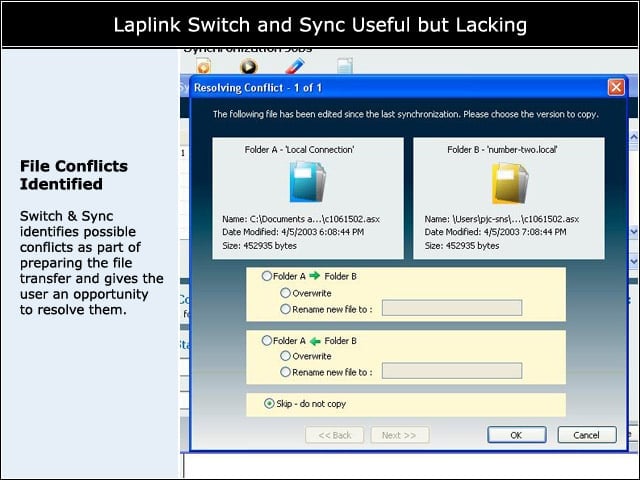The height and width of the screenshot is (480, 640).
Task: Choose Overwrite under Folder A to B
Action: coord(285,293)
